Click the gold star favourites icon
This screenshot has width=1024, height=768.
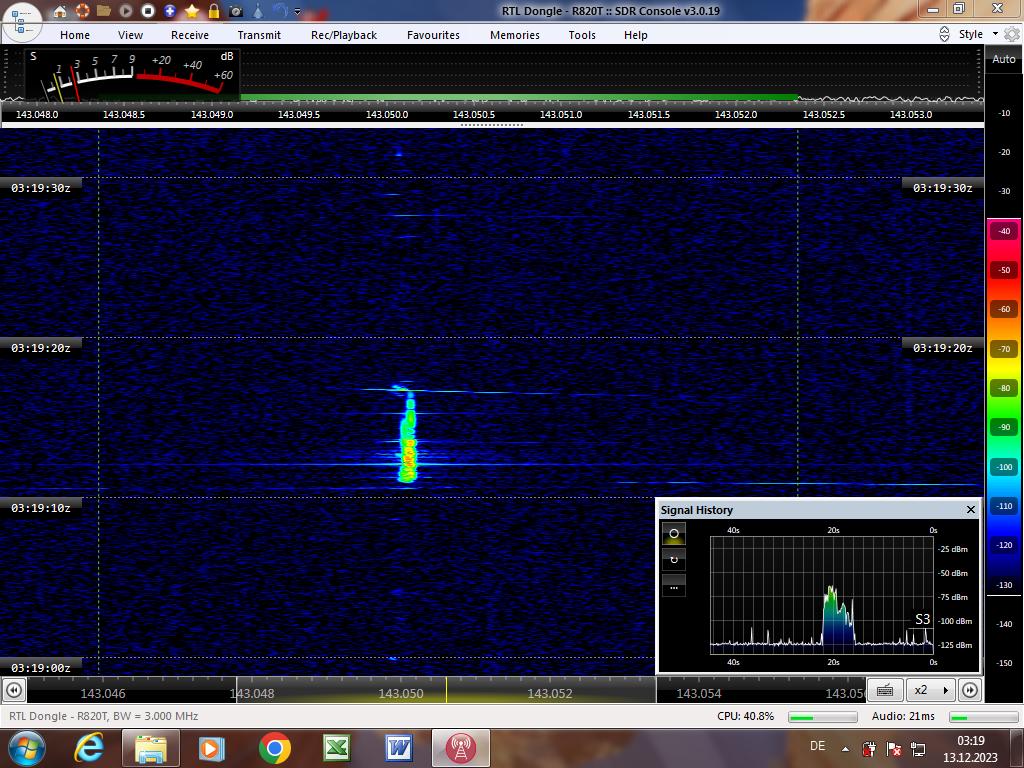[x=192, y=11]
